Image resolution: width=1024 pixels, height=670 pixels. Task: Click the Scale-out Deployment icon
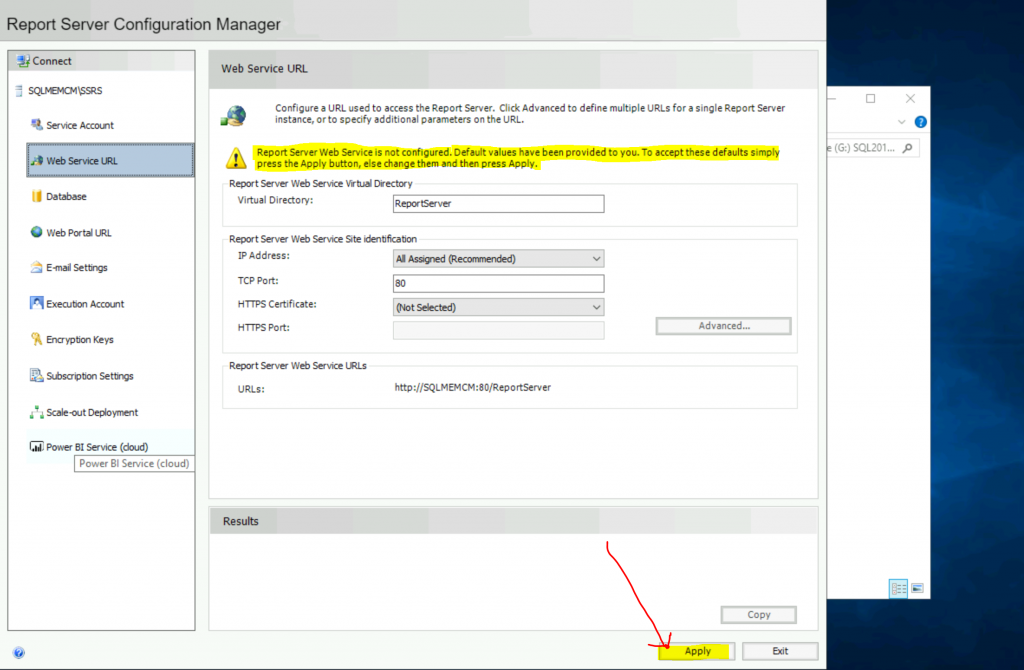pyautogui.click(x=37, y=412)
